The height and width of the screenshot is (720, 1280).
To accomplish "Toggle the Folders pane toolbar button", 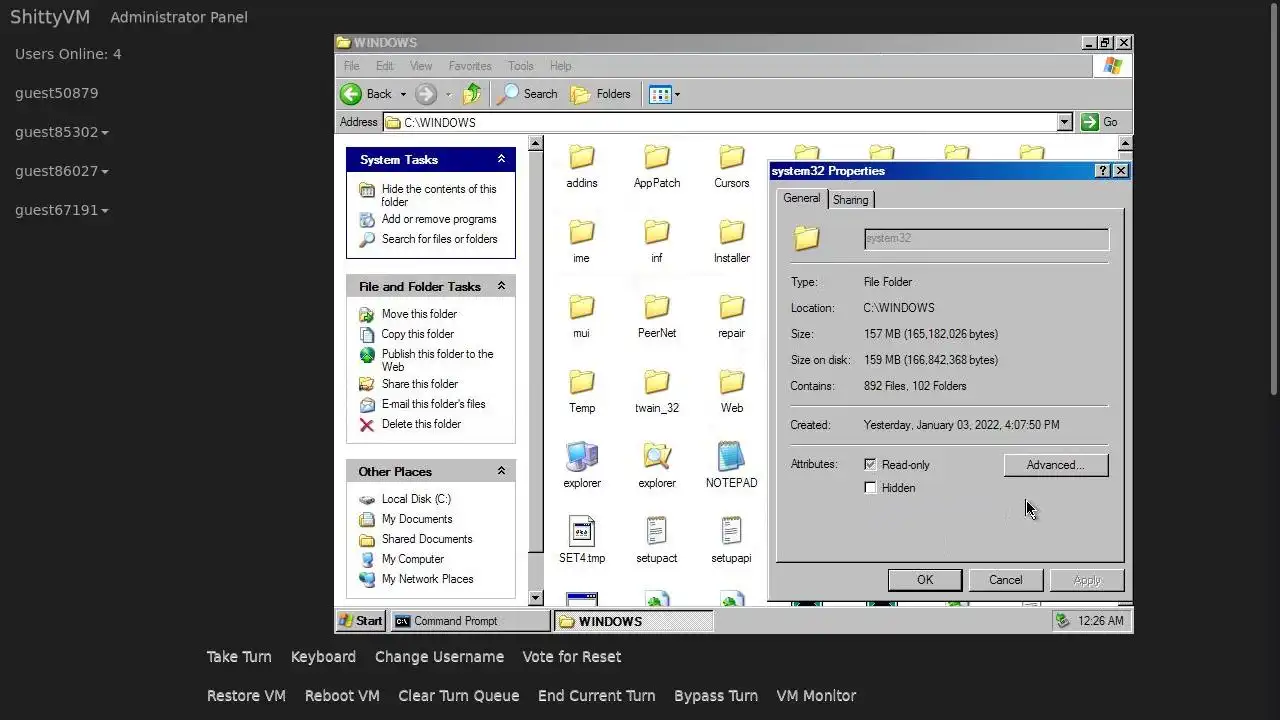I will tap(601, 94).
